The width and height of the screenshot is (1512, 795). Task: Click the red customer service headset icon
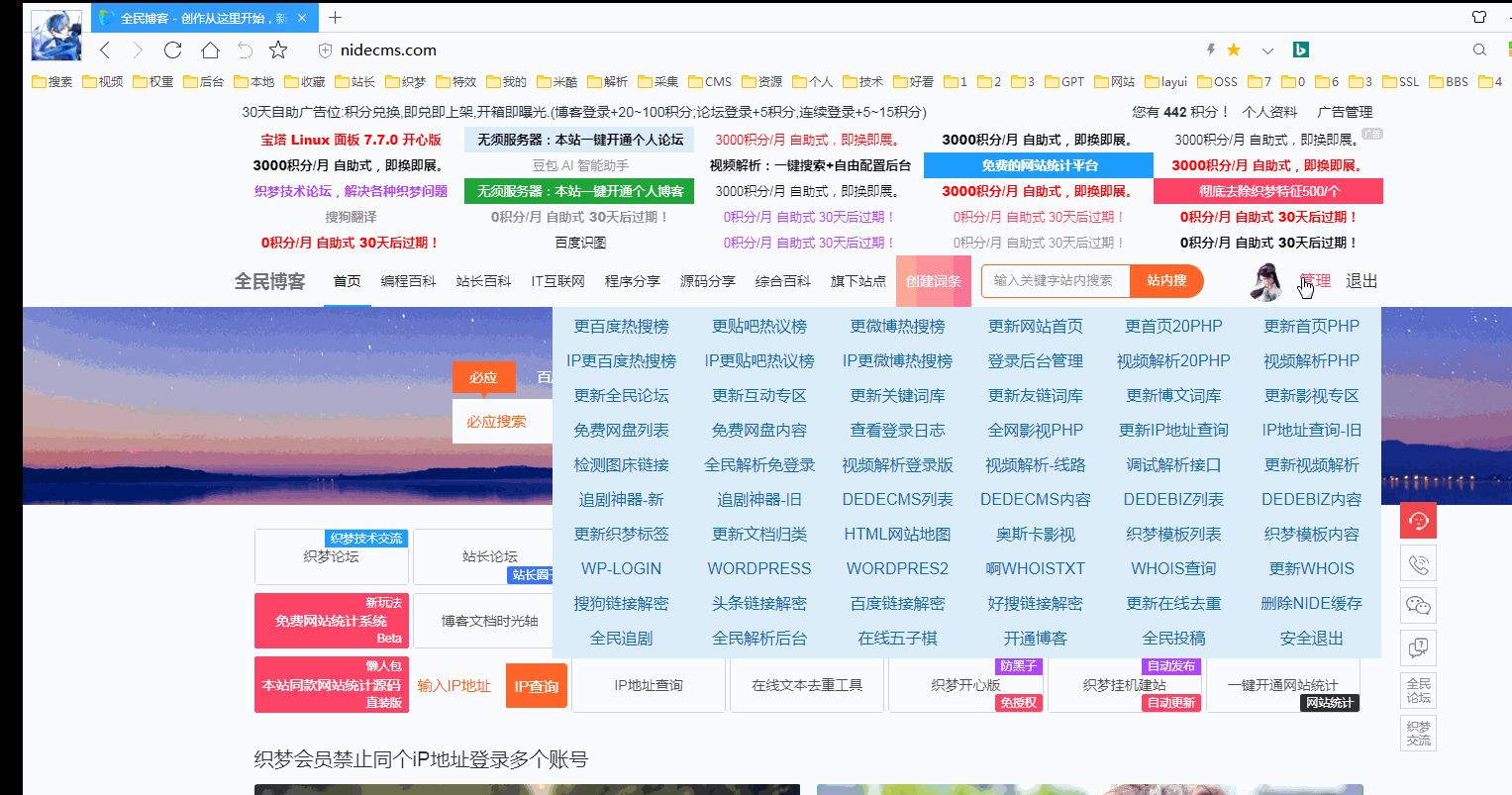[x=1418, y=521]
